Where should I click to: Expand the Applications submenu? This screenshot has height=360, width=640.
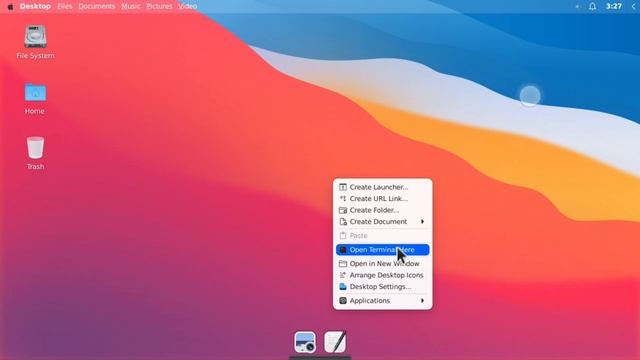click(382, 300)
